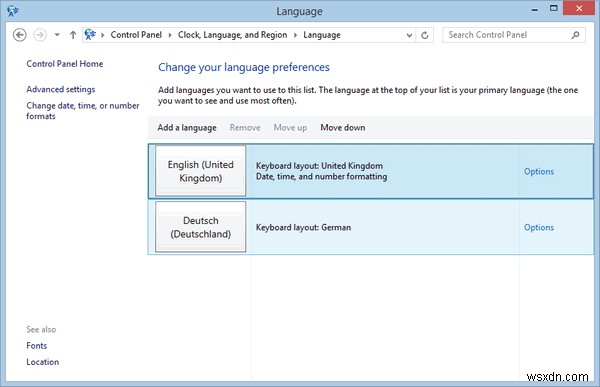The height and width of the screenshot is (387, 600).
Task: Click 'Keyboard layout: United Kingdom' text
Action: click(x=319, y=166)
